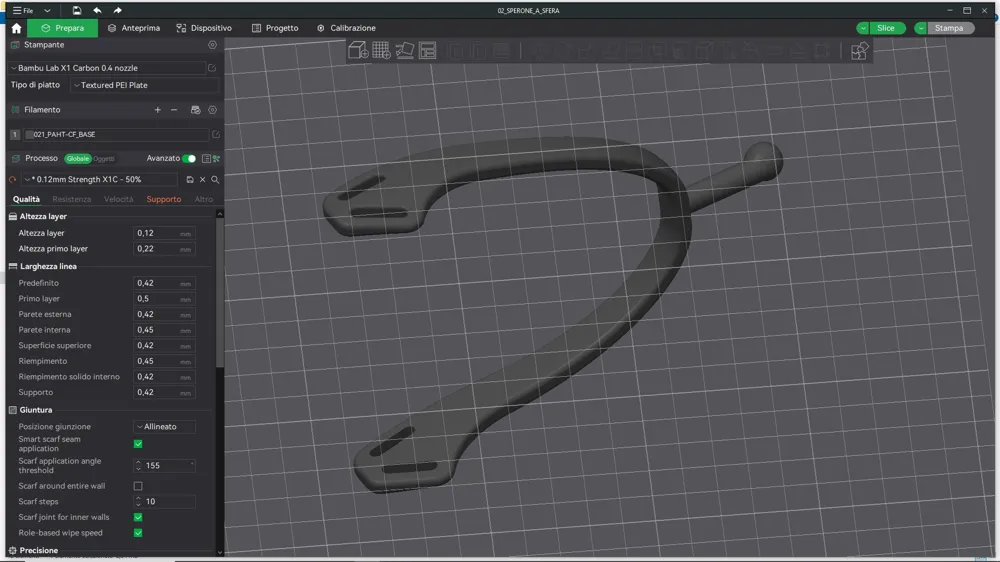Click the home icon
Viewport: 1000px width, 562px height.
pos(17,28)
